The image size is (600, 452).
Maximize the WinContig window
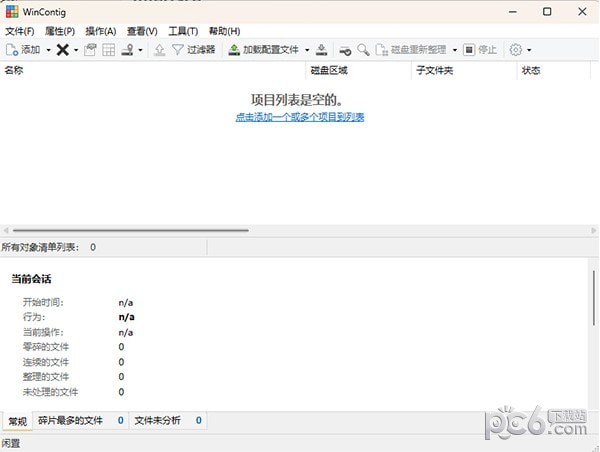point(547,12)
